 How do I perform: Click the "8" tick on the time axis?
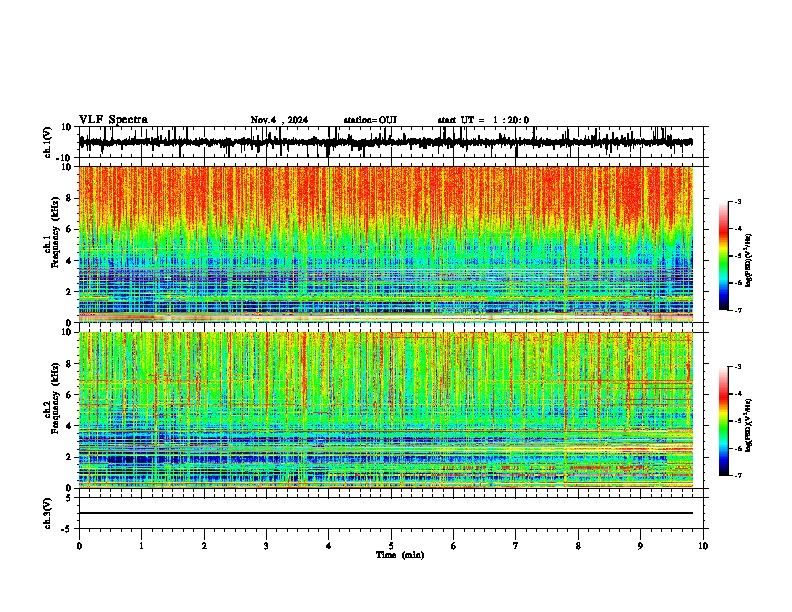coord(578,546)
